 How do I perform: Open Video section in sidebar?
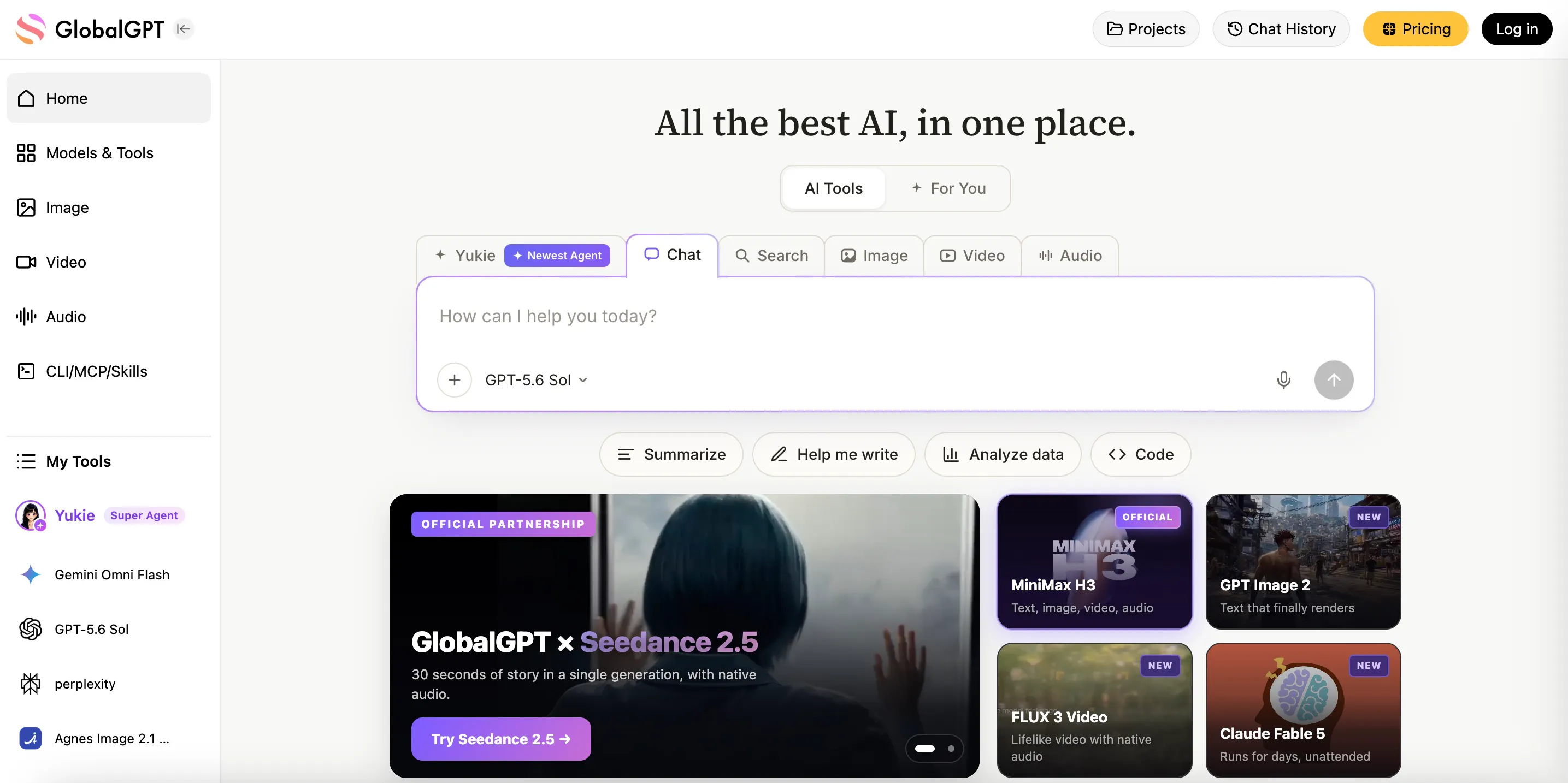(x=108, y=262)
